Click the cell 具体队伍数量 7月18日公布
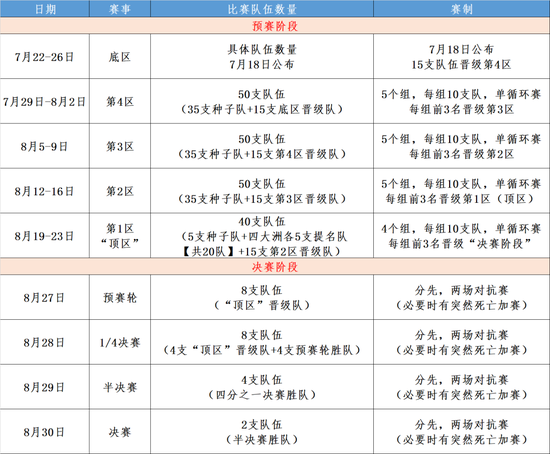Viewport: 550px width, 454px height. point(262,56)
